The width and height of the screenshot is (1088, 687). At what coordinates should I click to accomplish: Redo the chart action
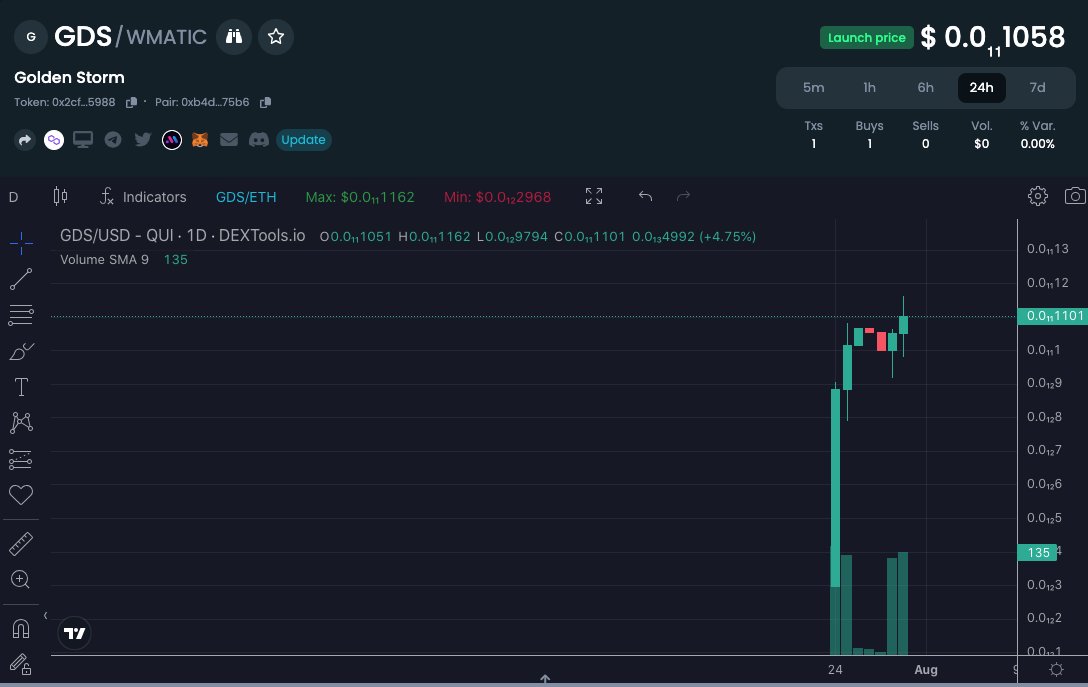coord(683,196)
